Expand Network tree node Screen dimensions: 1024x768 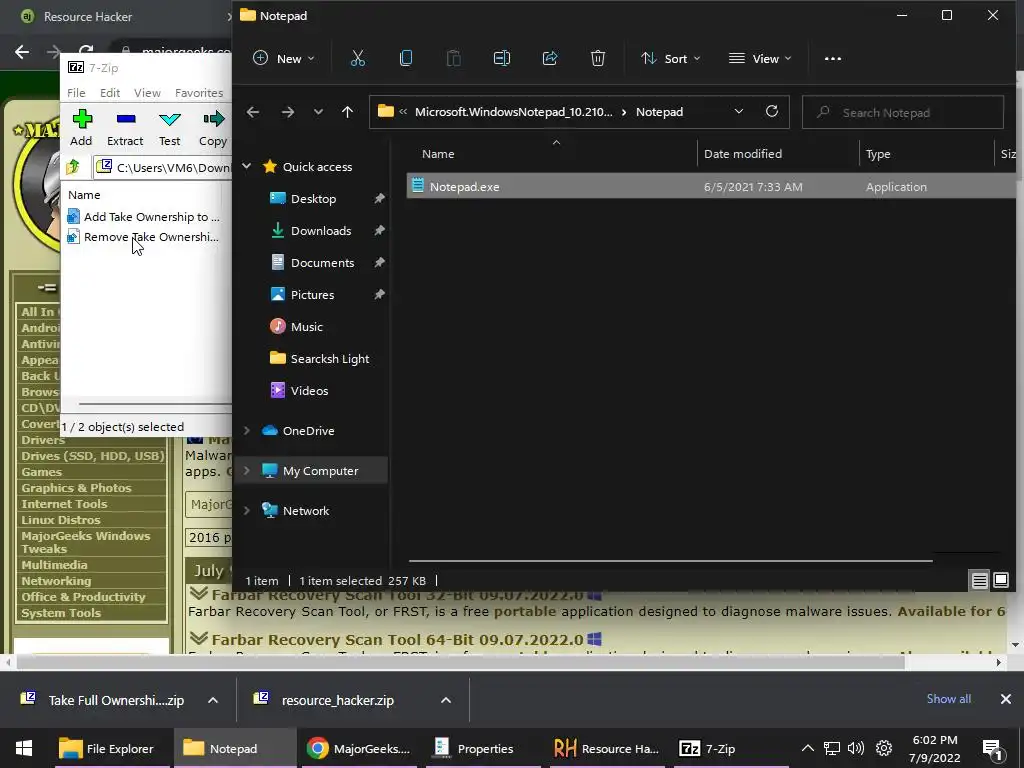pos(247,511)
